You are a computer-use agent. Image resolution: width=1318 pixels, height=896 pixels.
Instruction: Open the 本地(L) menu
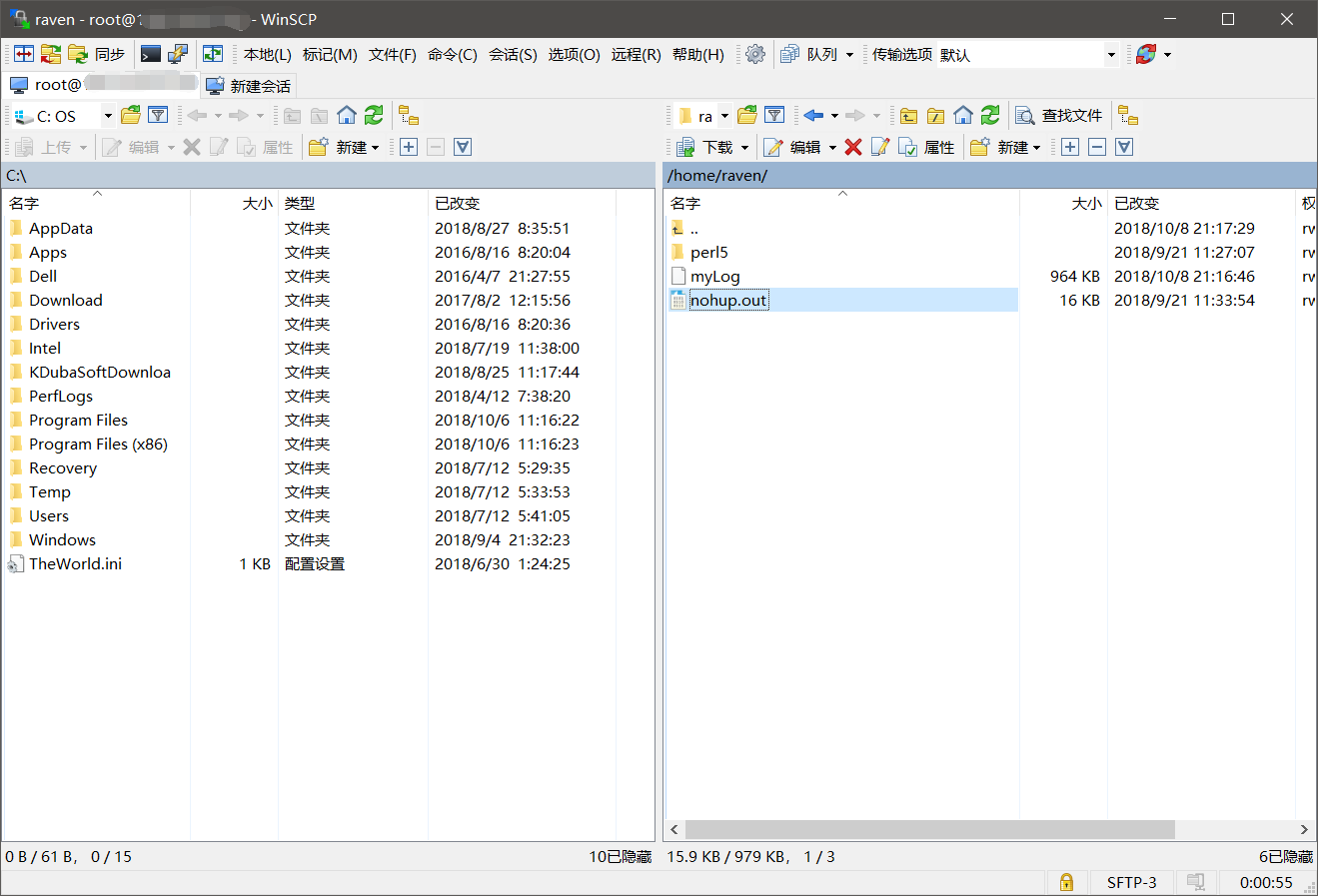tap(268, 55)
